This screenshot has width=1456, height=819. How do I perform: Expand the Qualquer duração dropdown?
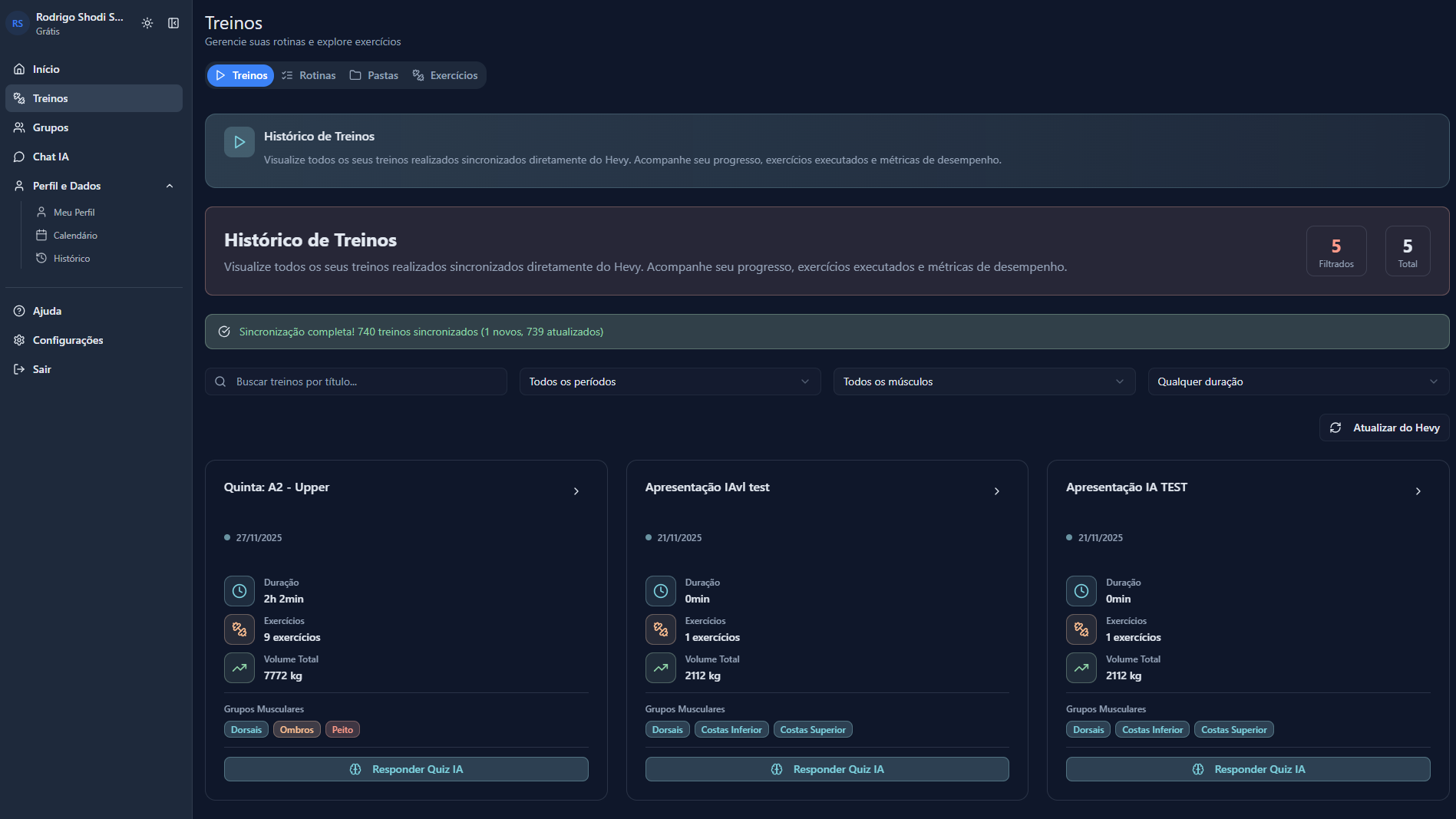click(1297, 381)
